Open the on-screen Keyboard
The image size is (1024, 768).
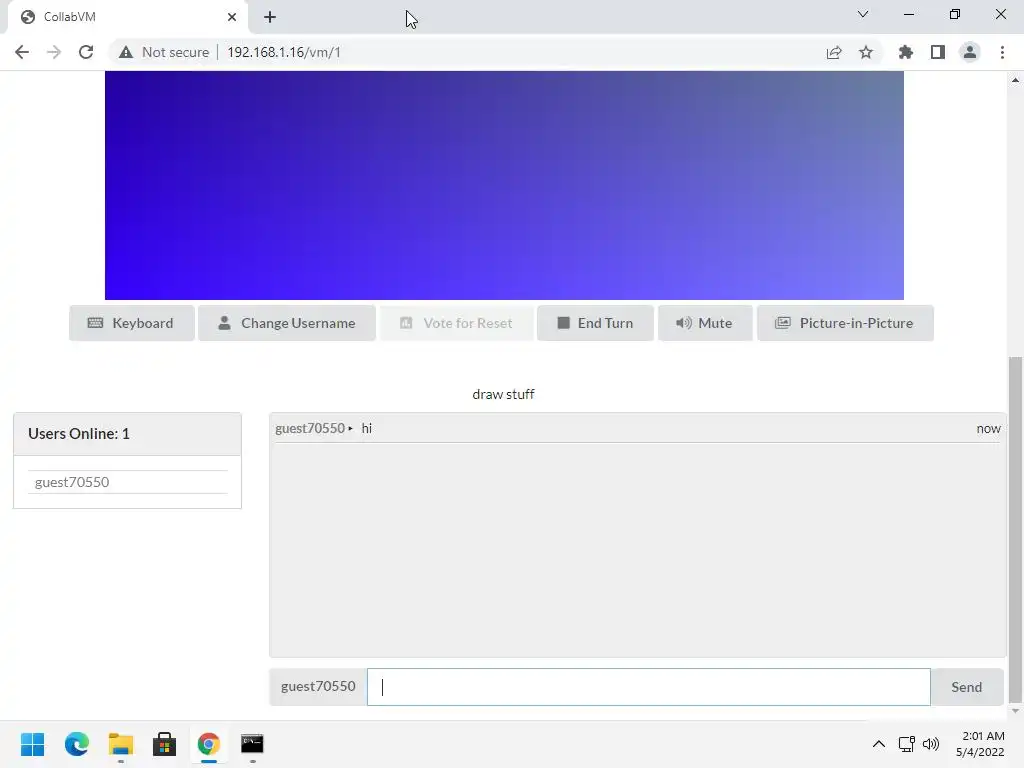coord(131,323)
